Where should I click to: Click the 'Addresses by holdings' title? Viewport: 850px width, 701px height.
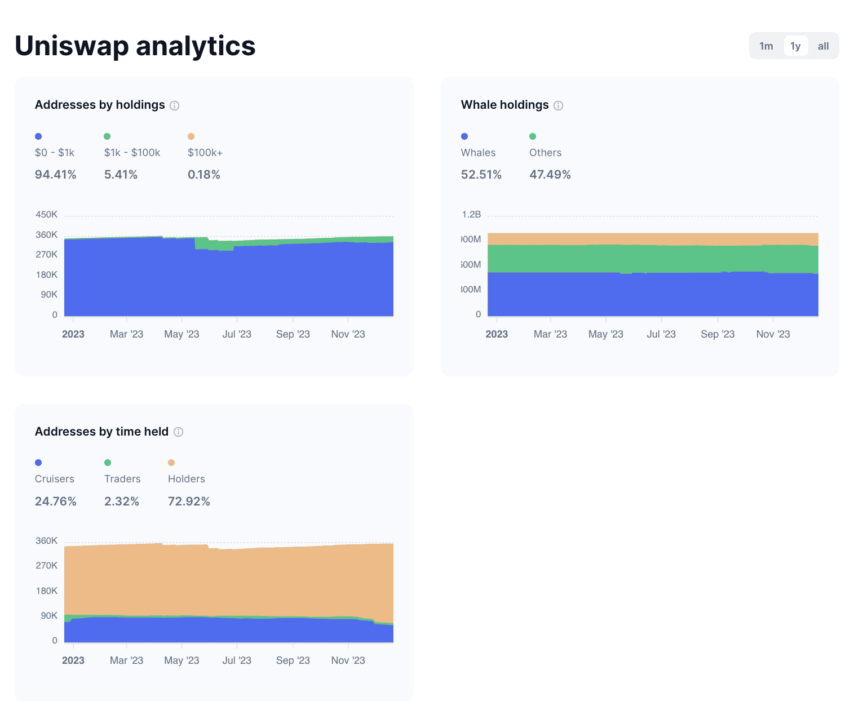(100, 105)
